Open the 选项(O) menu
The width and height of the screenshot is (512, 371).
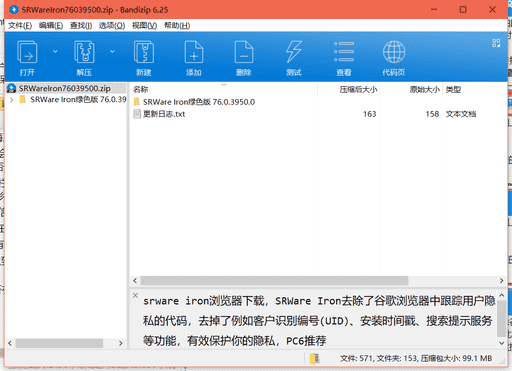[112, 26]
